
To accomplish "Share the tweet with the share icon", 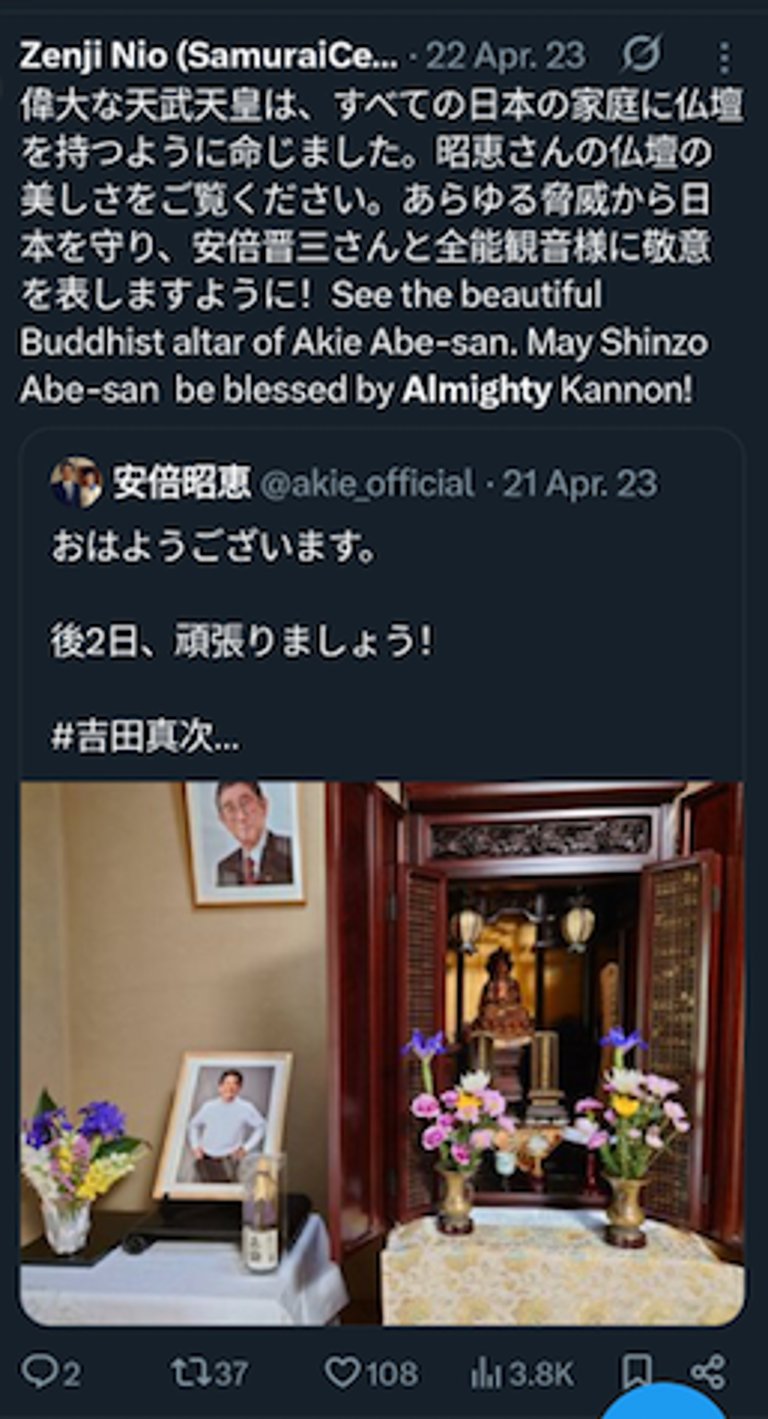I will (x=708, y=1372).
